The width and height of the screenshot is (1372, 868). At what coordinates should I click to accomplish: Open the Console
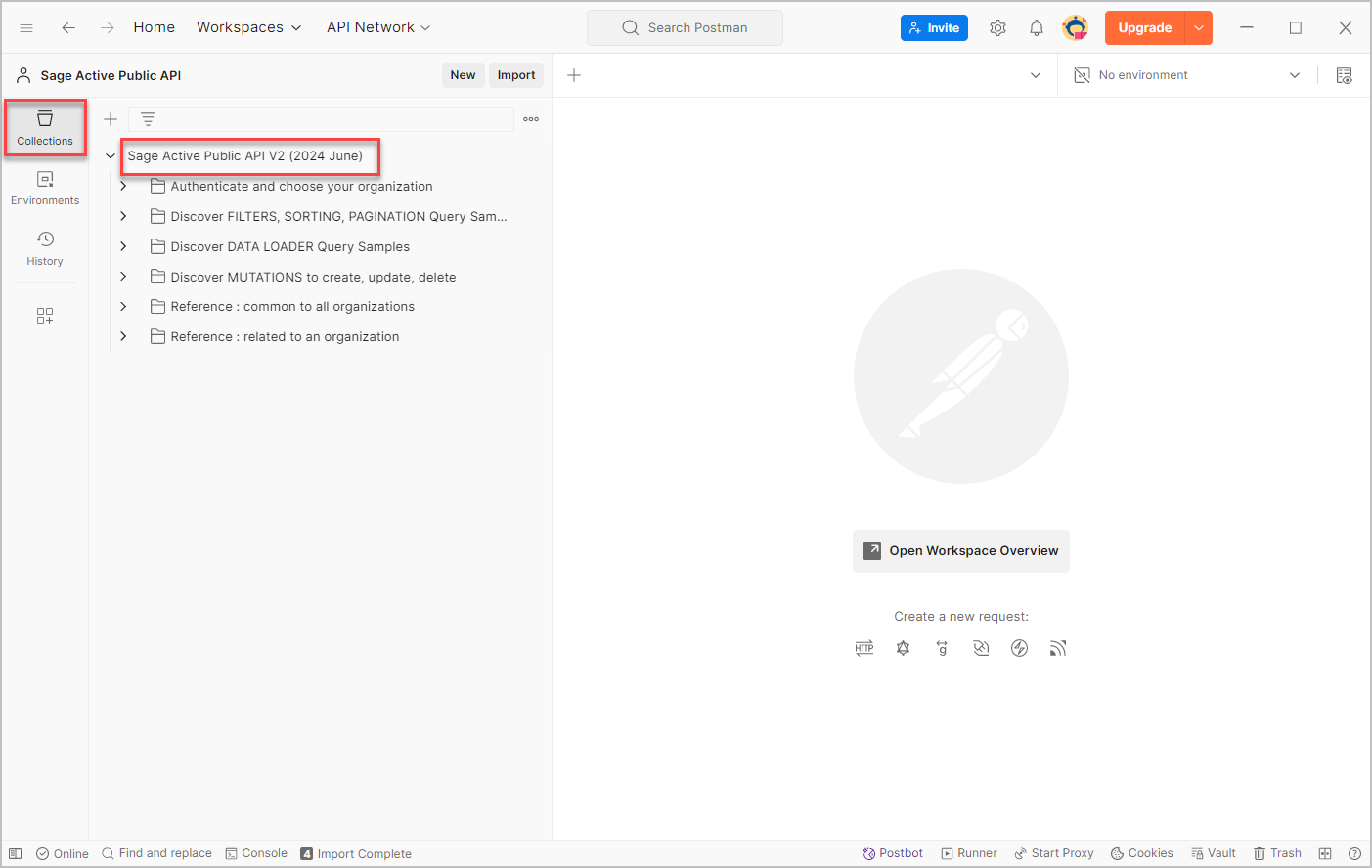pos(256,853)
